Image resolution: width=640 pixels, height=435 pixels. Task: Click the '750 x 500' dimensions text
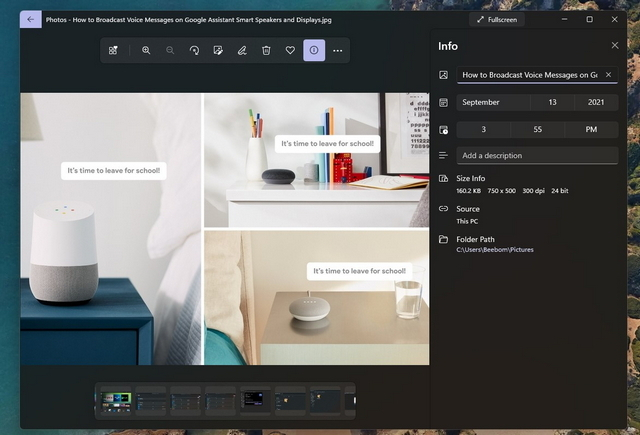coord(501,191)
